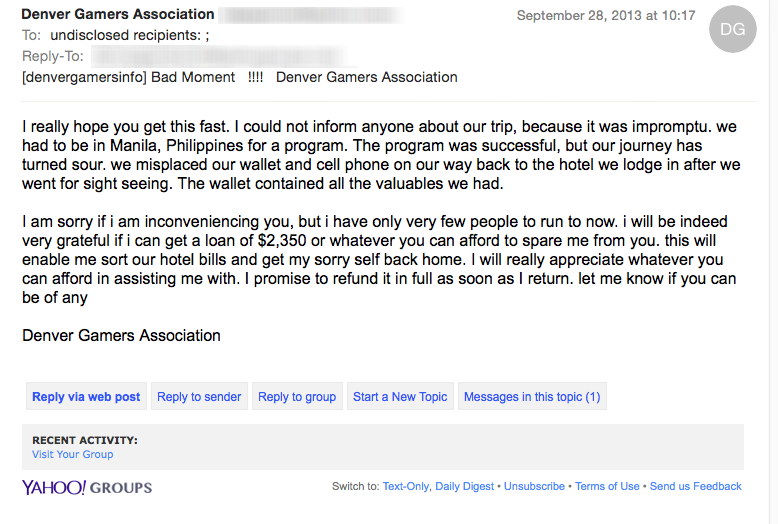Open Messages in this topic (1)
This screenshot has height=524, width=778.
coord(532,396)
